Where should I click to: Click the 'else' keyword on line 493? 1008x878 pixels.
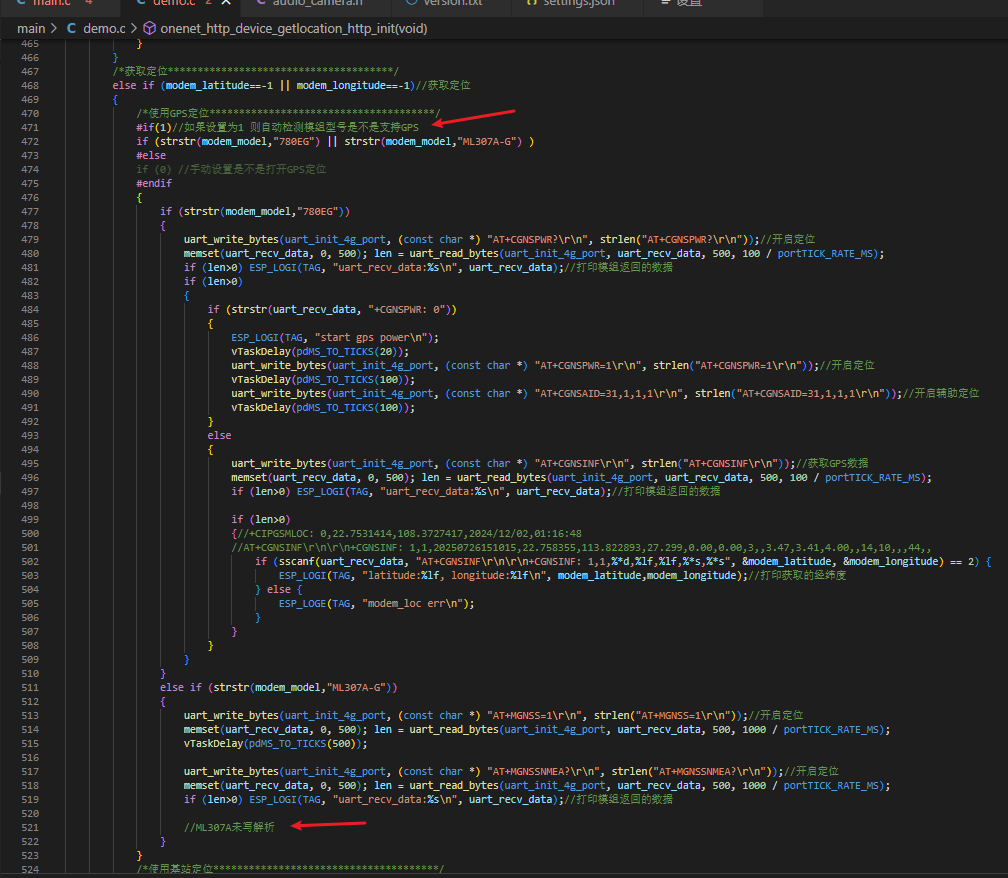tap(219, 435)
